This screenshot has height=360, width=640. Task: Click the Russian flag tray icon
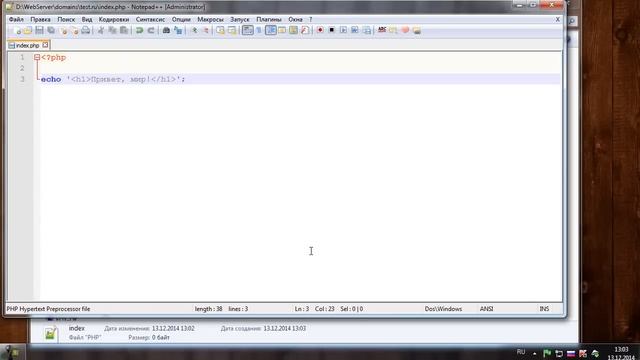pyautogui.click(x=571, y=353)
